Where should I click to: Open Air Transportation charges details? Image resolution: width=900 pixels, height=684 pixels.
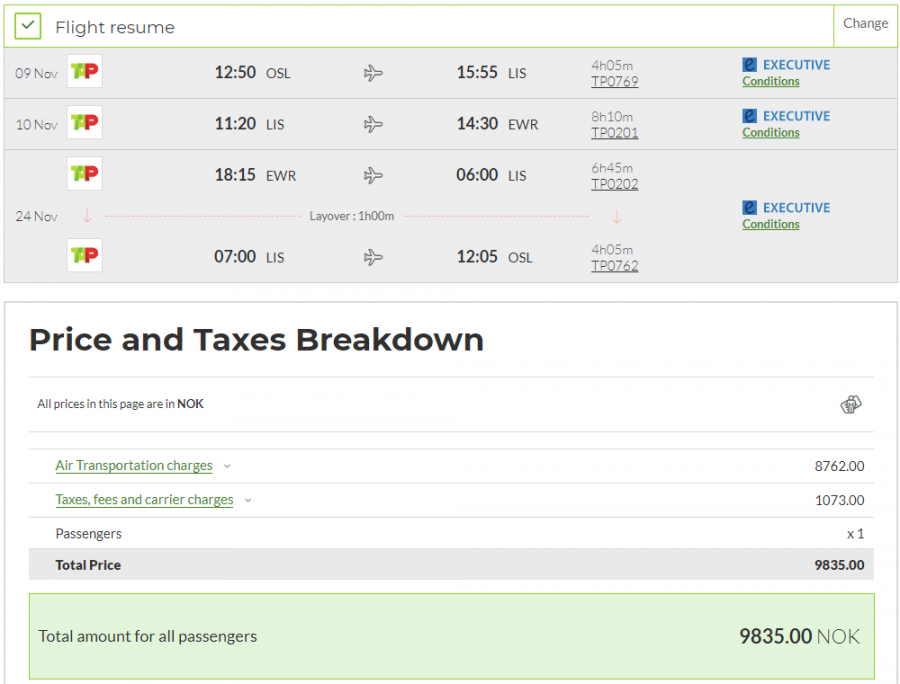tap(134, 466)
